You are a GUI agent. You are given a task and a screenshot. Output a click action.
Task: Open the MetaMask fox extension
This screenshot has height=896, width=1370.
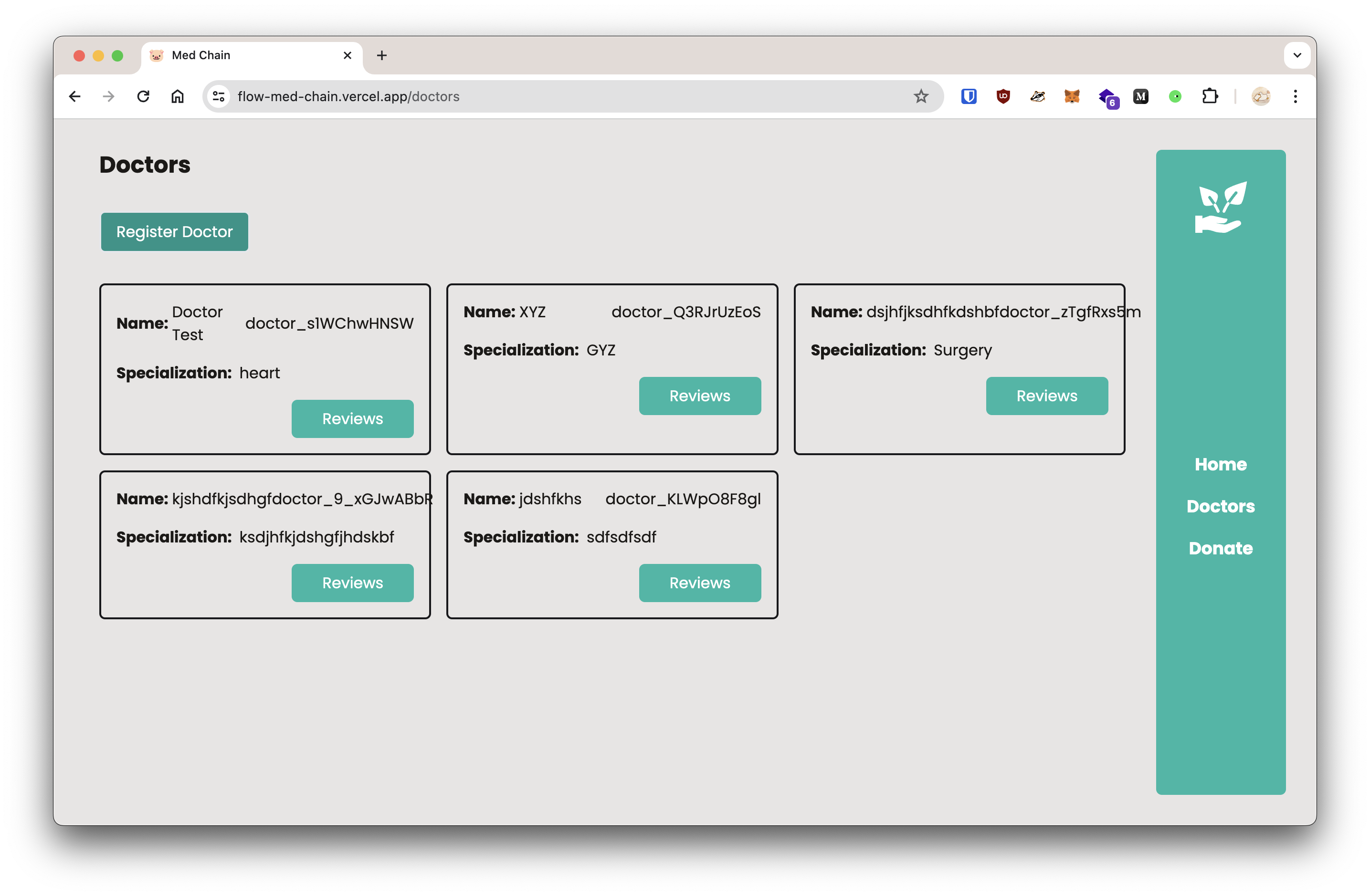click(1072, 96)
